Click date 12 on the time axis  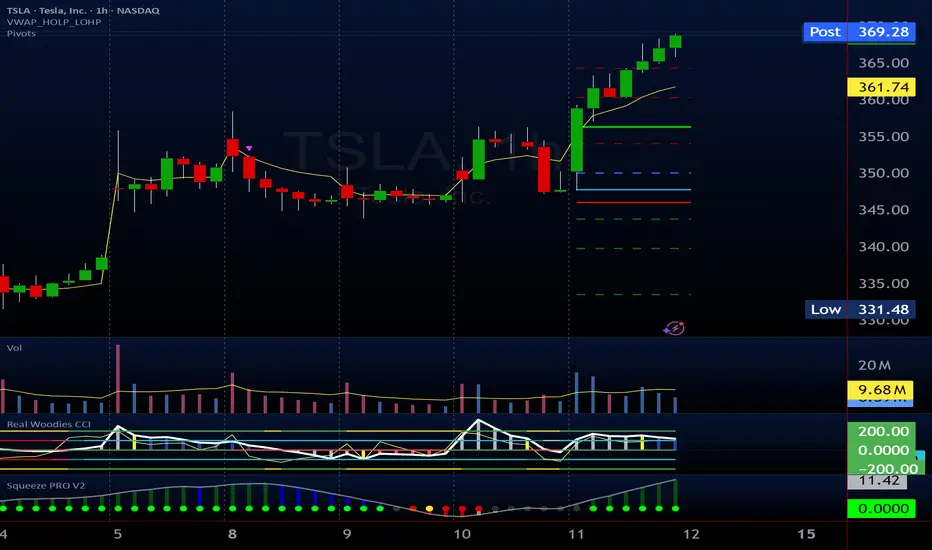tap(691, 534)
